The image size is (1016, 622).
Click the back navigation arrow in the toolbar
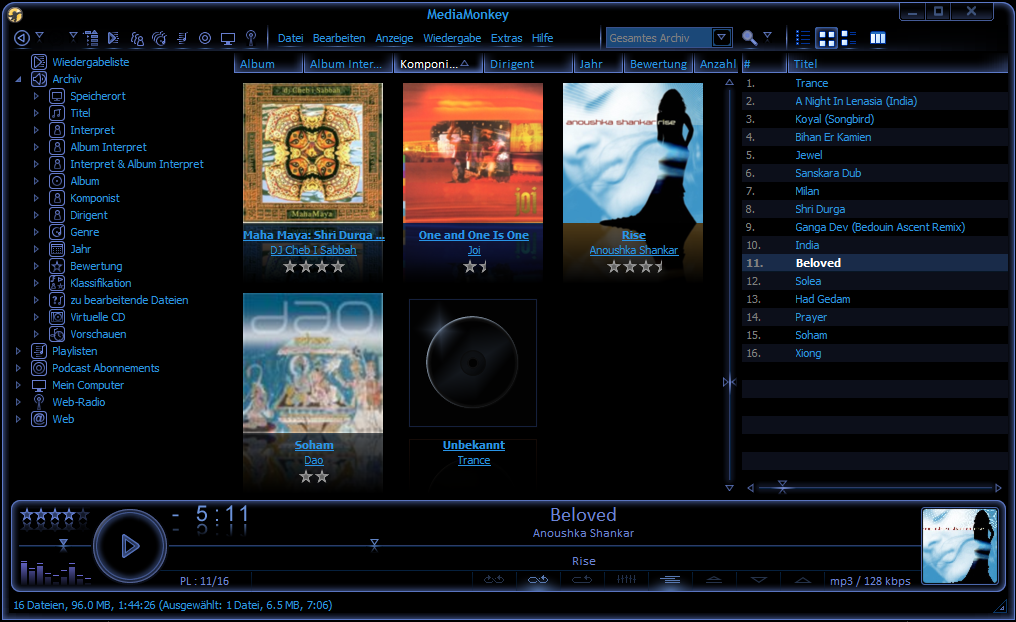pos(21,38)
